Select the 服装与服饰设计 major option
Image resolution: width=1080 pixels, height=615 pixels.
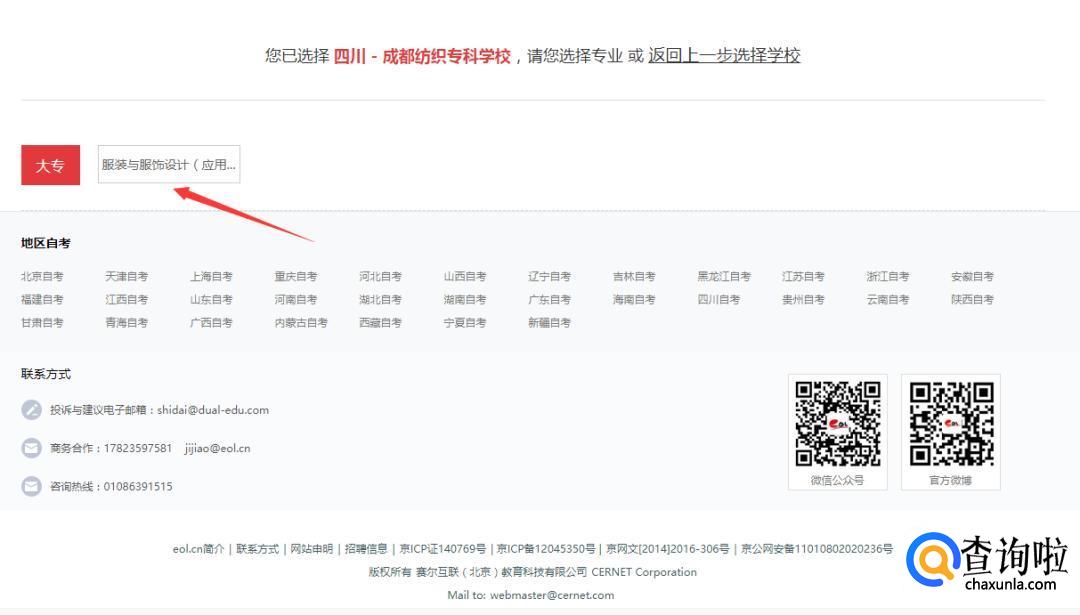coord(169,164)
